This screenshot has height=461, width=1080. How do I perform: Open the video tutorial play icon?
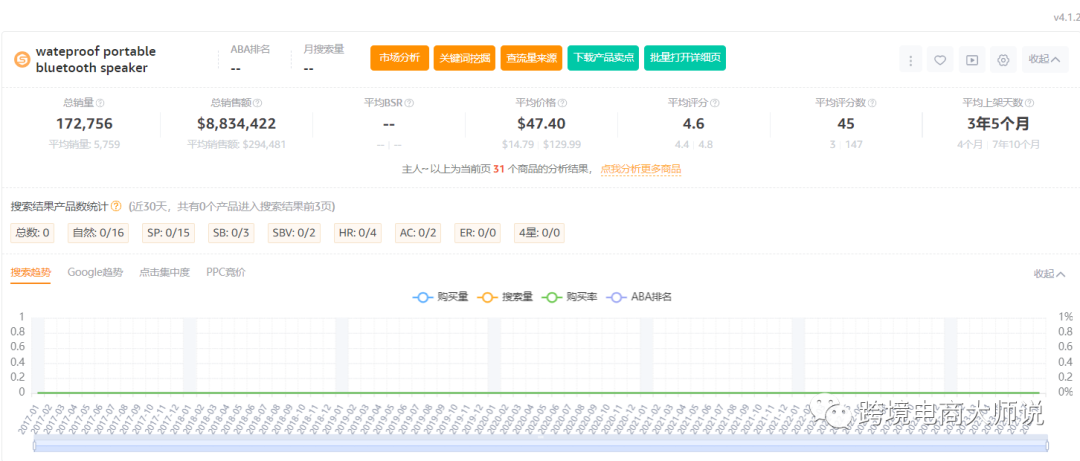(971, 60)
